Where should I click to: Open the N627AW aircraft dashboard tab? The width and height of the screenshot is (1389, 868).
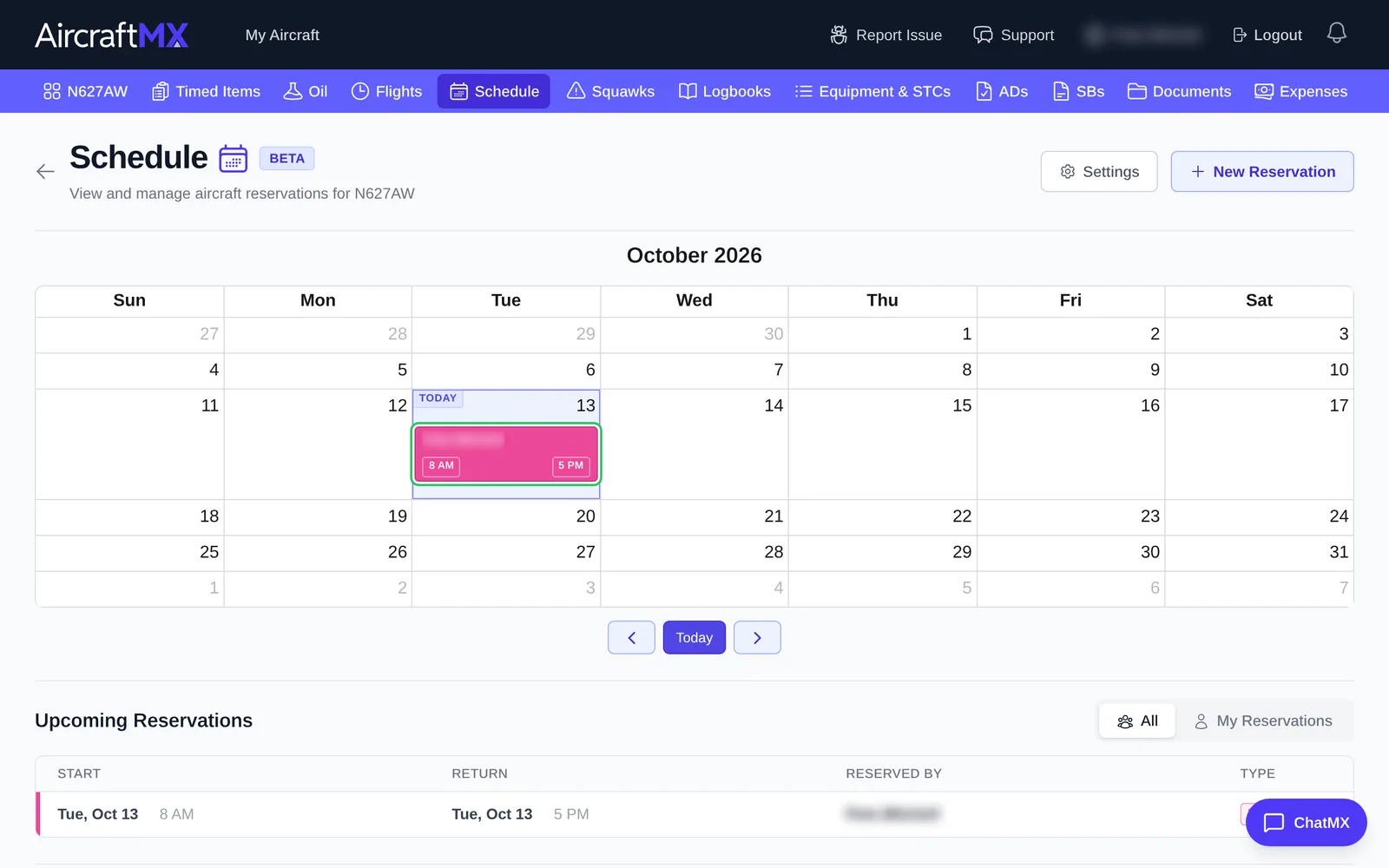pyautogui.click(x=86, y=91)
